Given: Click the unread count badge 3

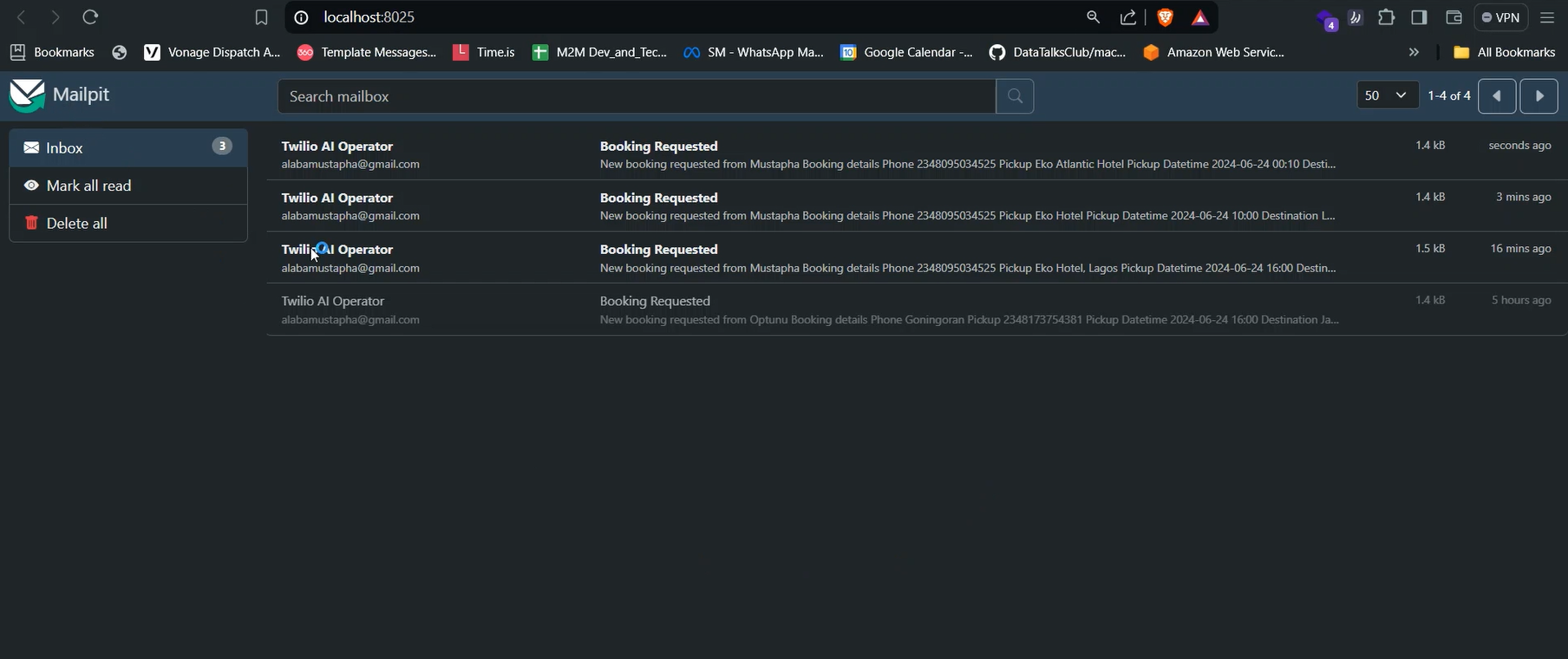Looking at the screenshot, I should click(222, 147).
